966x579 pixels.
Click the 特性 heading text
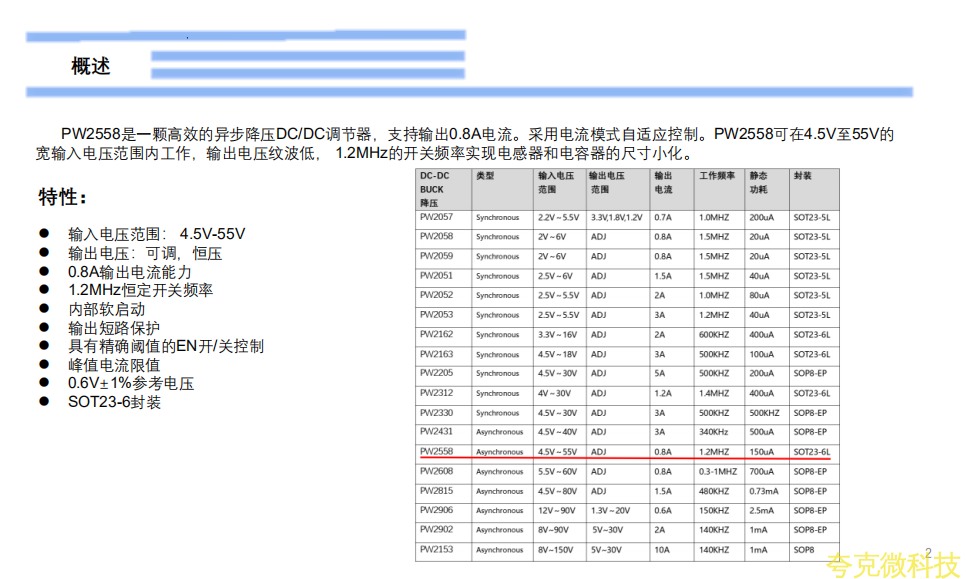point(62,196)
